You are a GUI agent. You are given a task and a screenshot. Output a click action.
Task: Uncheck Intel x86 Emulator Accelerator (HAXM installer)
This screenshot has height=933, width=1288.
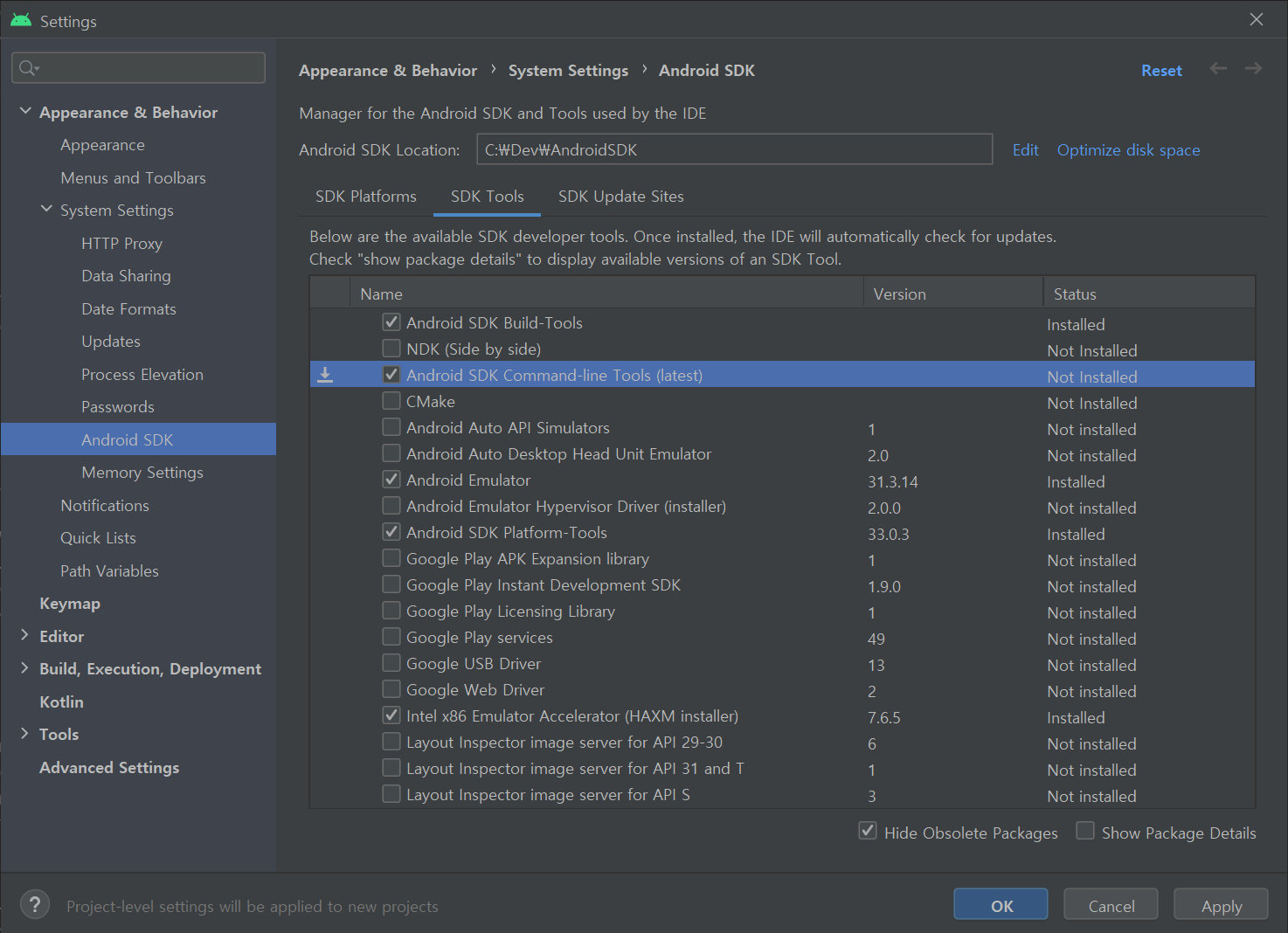click(x=391, y=715)
